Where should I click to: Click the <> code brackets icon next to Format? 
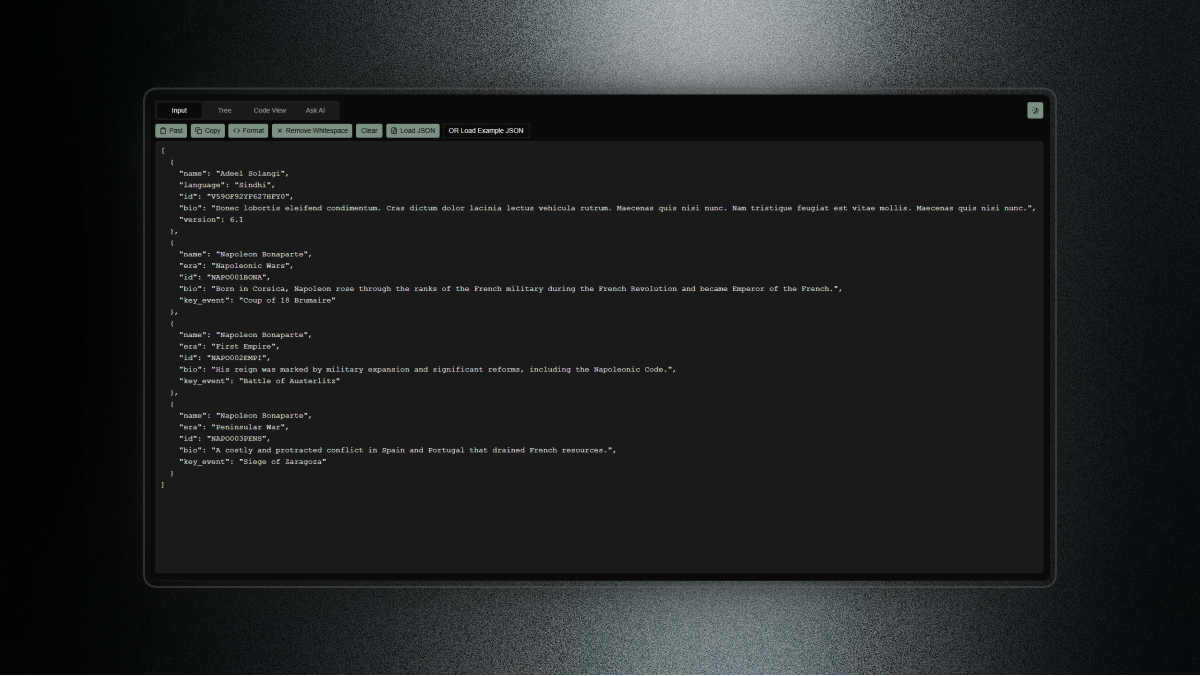[235, 130]
